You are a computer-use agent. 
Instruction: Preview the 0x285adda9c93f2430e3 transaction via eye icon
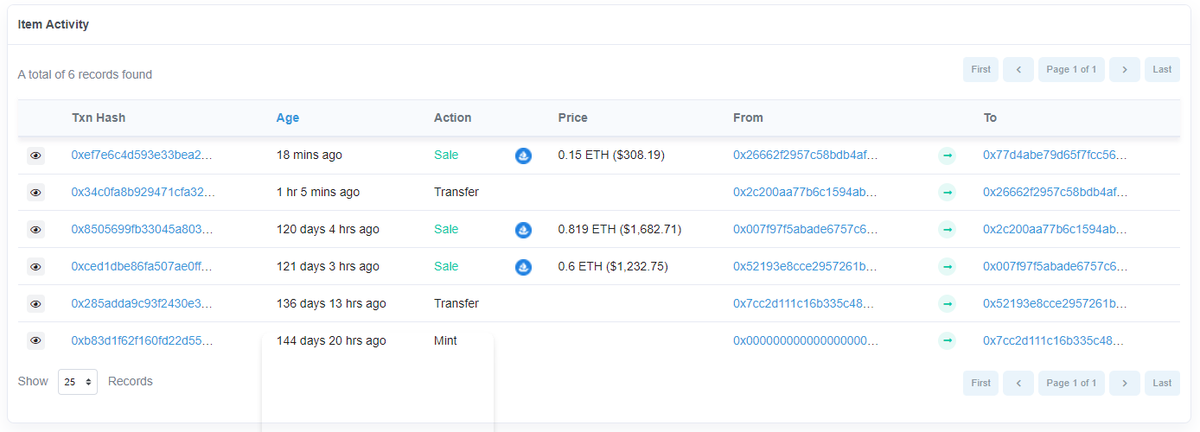[x=36, y=304]
